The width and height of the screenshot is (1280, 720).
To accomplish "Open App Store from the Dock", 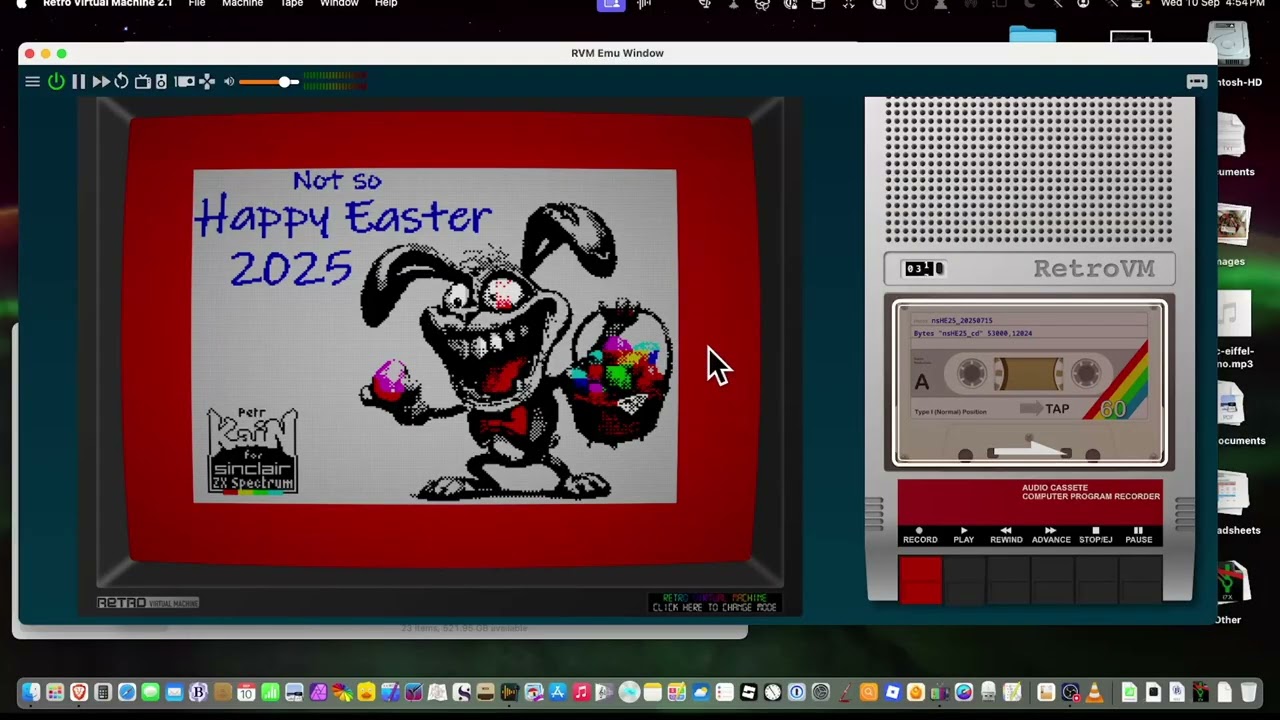I will click(557, 692).
